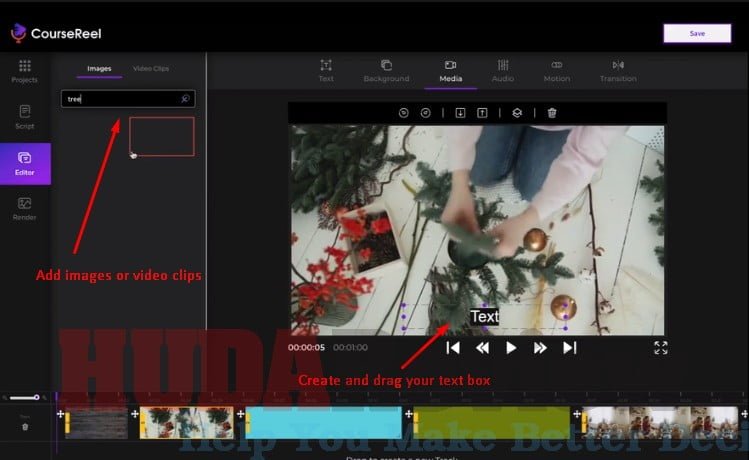Click the rewind button
749x460 pixels.
pos(482,348)
